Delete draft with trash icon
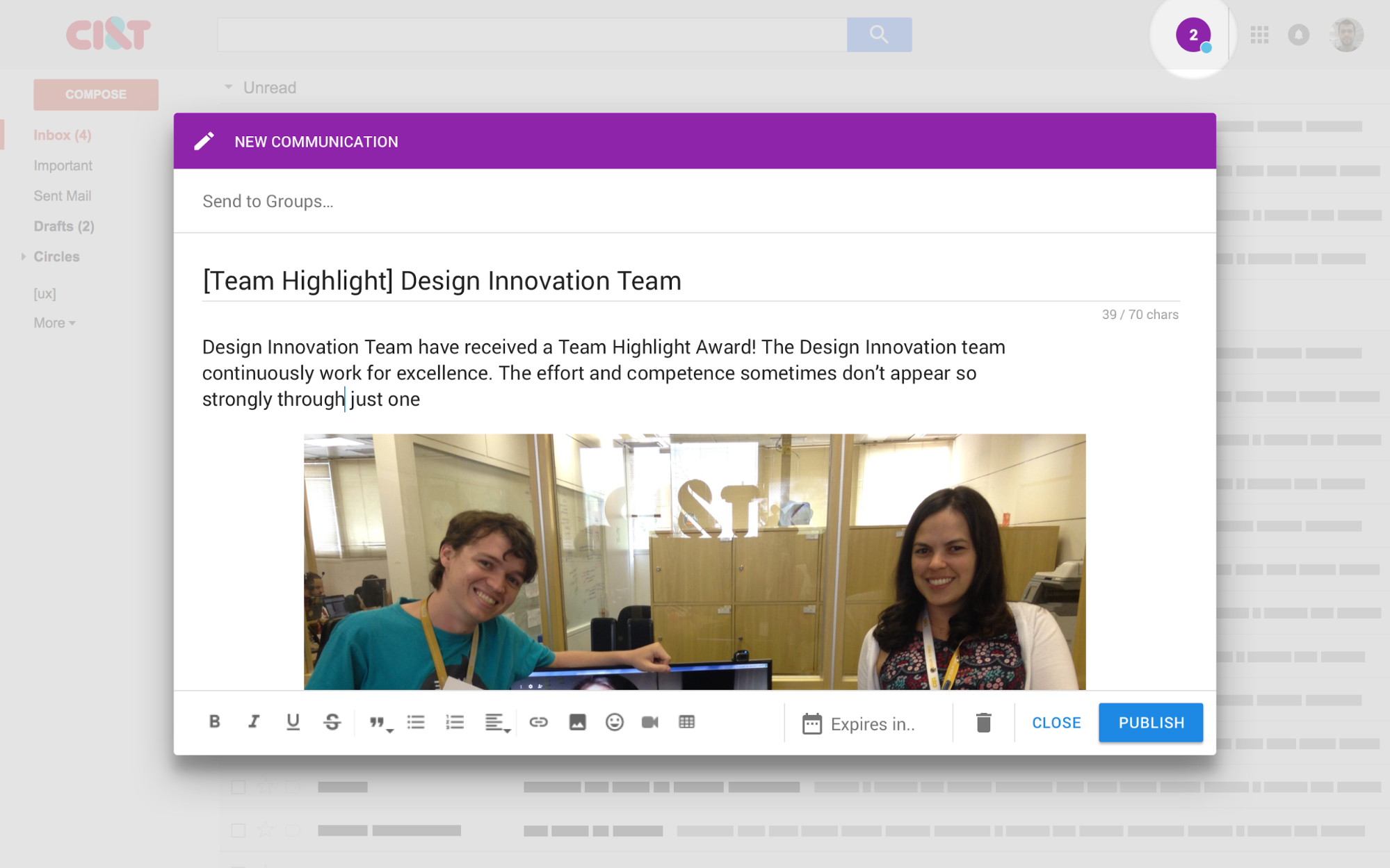The image size is (1390, 868). [983, 723]
